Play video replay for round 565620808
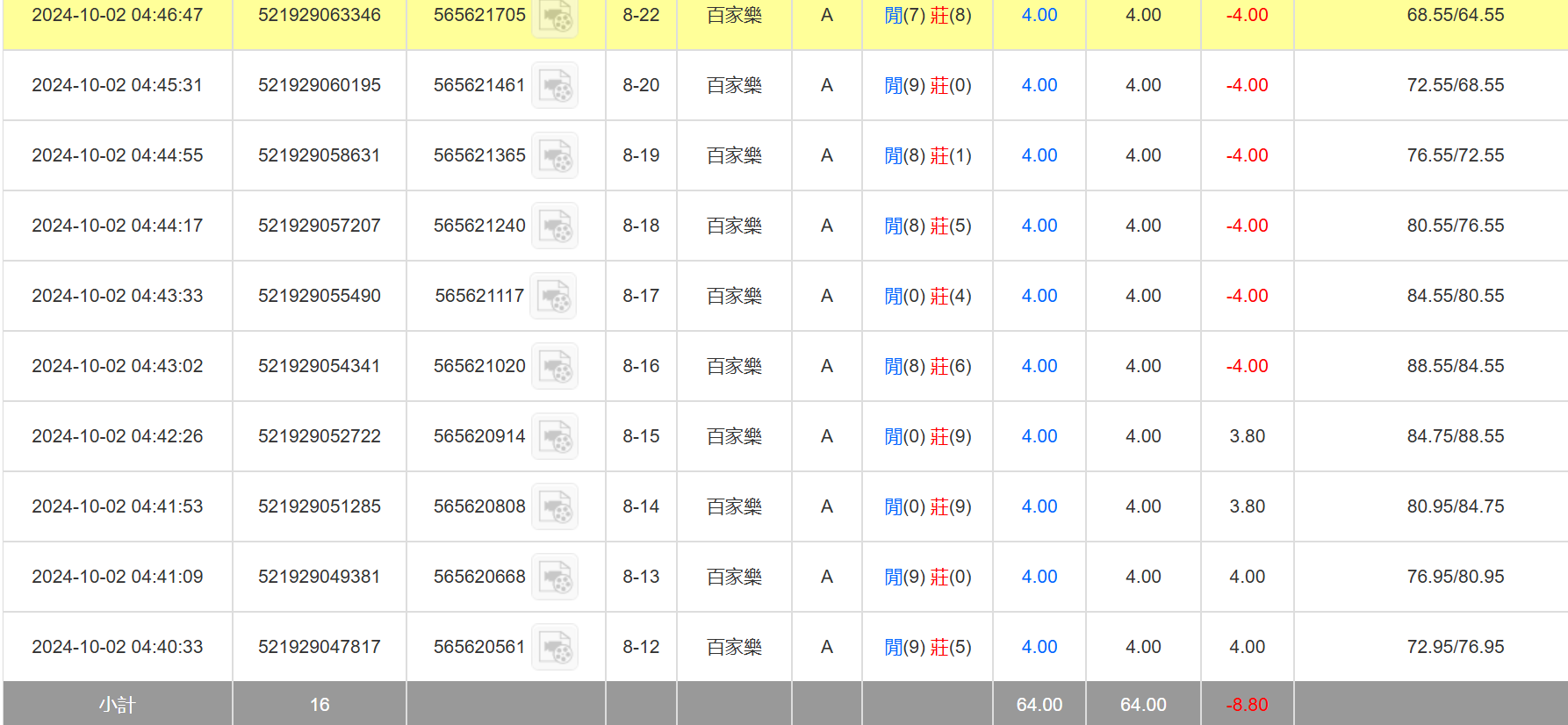 [x=555, y=507]
